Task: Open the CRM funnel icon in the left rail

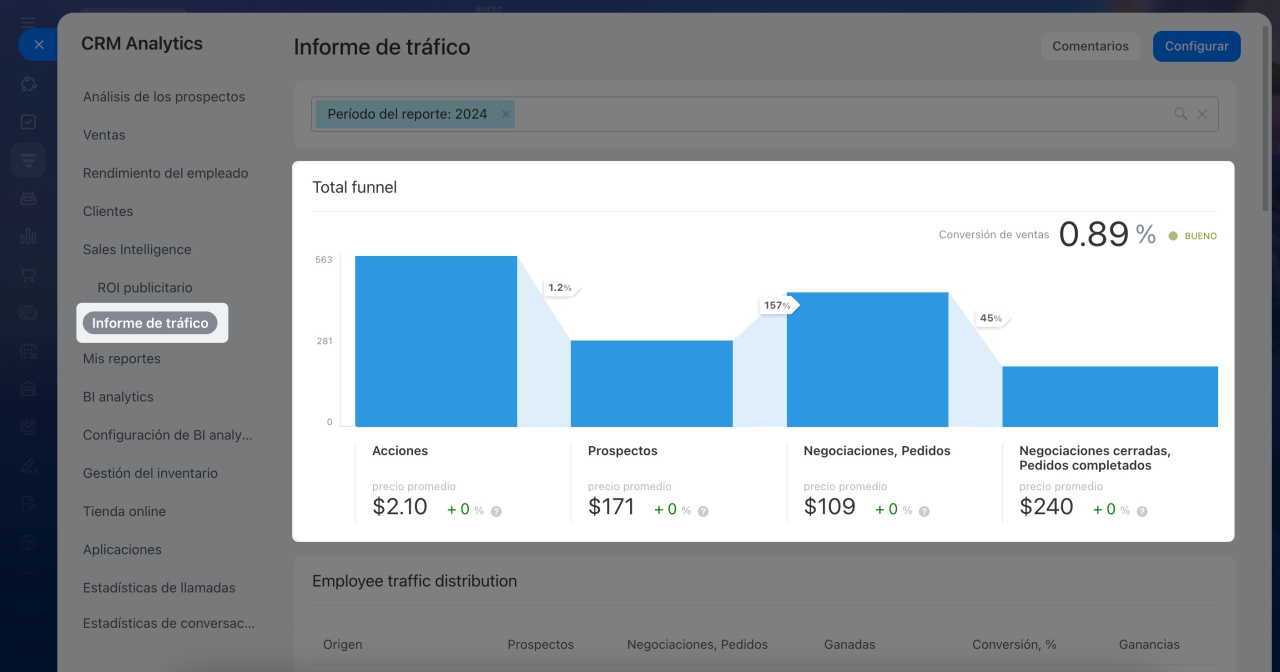Action: point(28,160)
